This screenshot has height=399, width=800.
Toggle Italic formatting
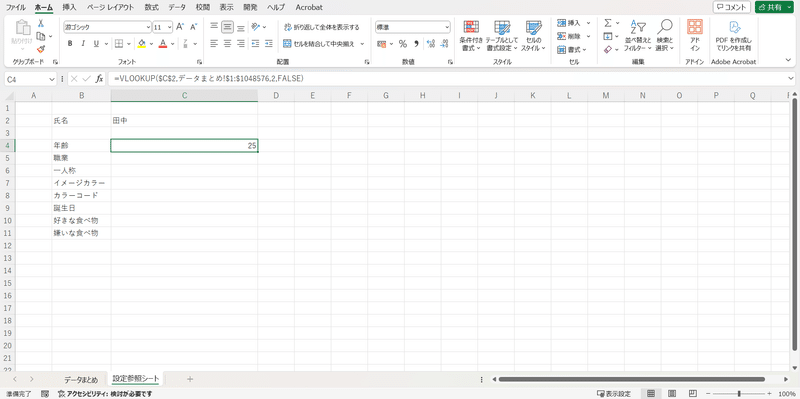click(83, 43)
